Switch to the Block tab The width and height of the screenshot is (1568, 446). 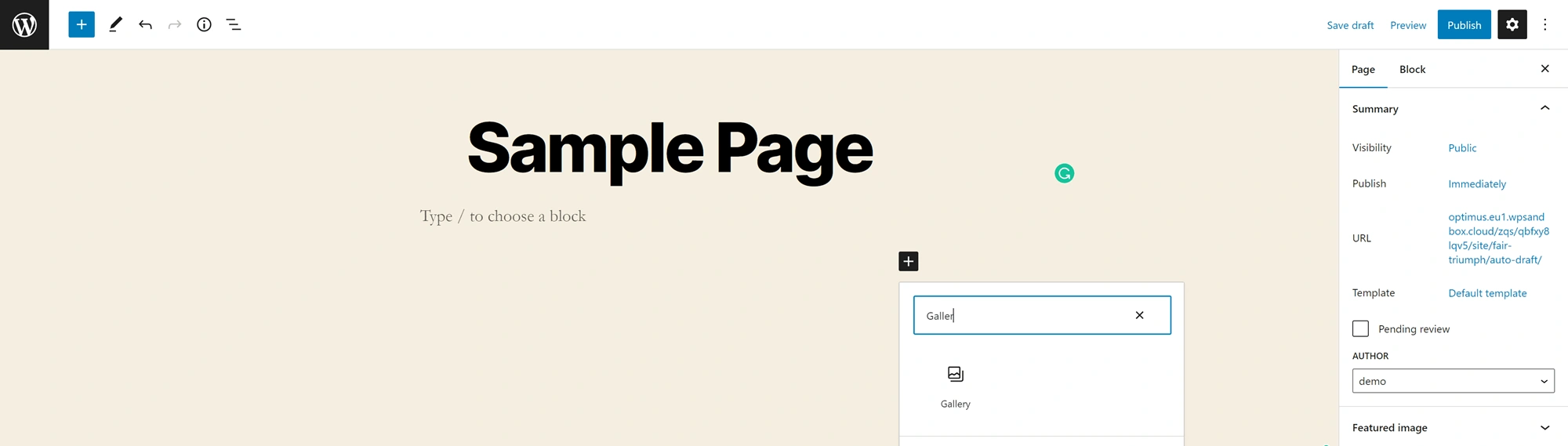[x=1412, y=69]
